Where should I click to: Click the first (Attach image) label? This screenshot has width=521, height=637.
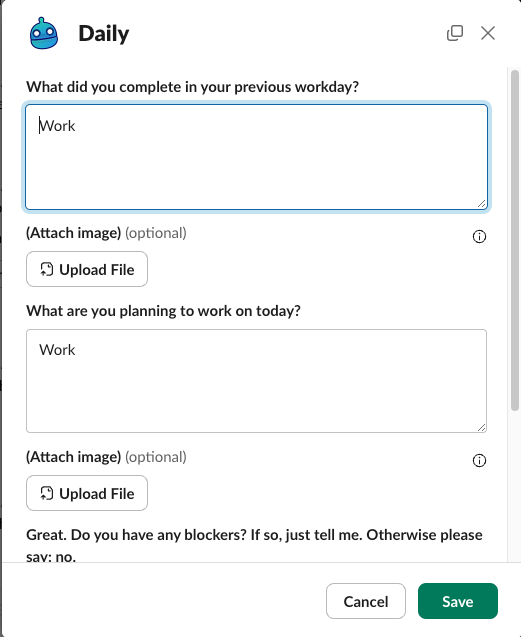pyautogui.click(x=74, y=233)
